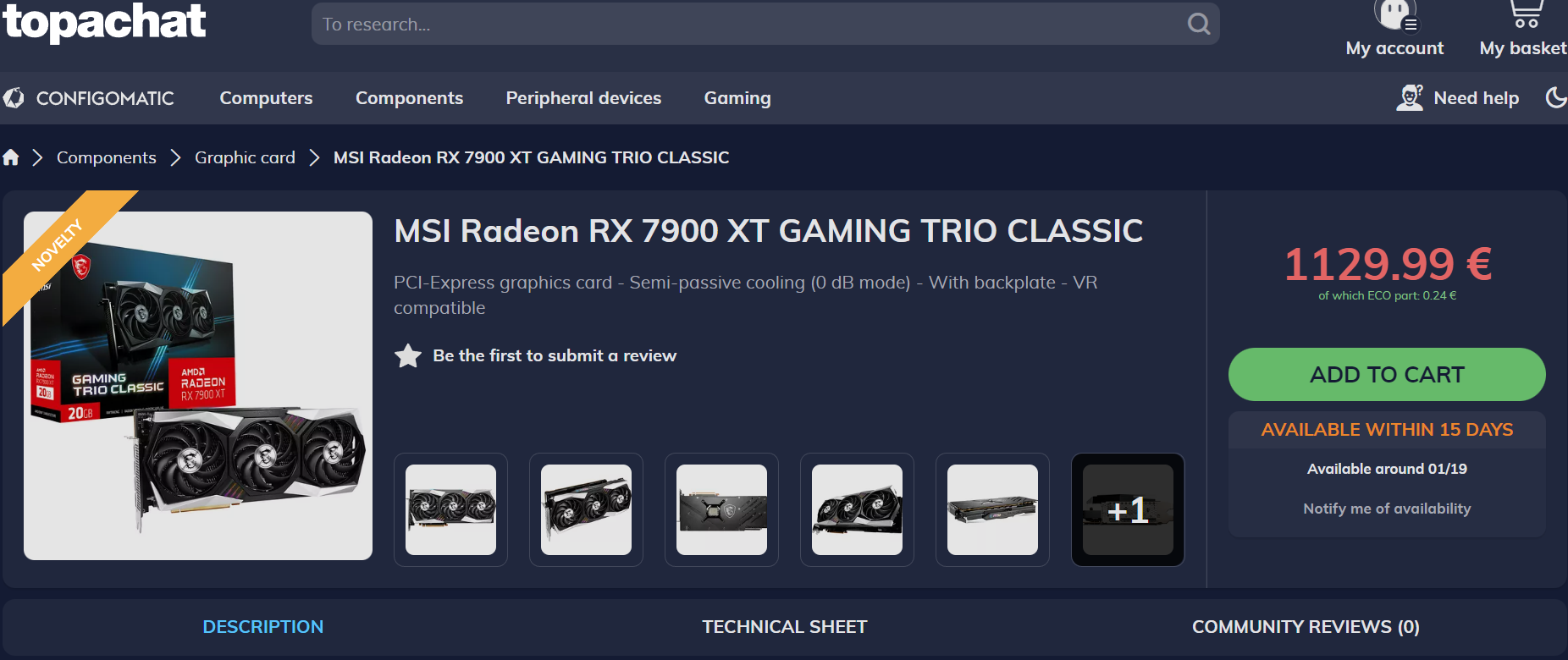Click the review star icon
The image size is (1568, 660).
click(x=408, y=355)
